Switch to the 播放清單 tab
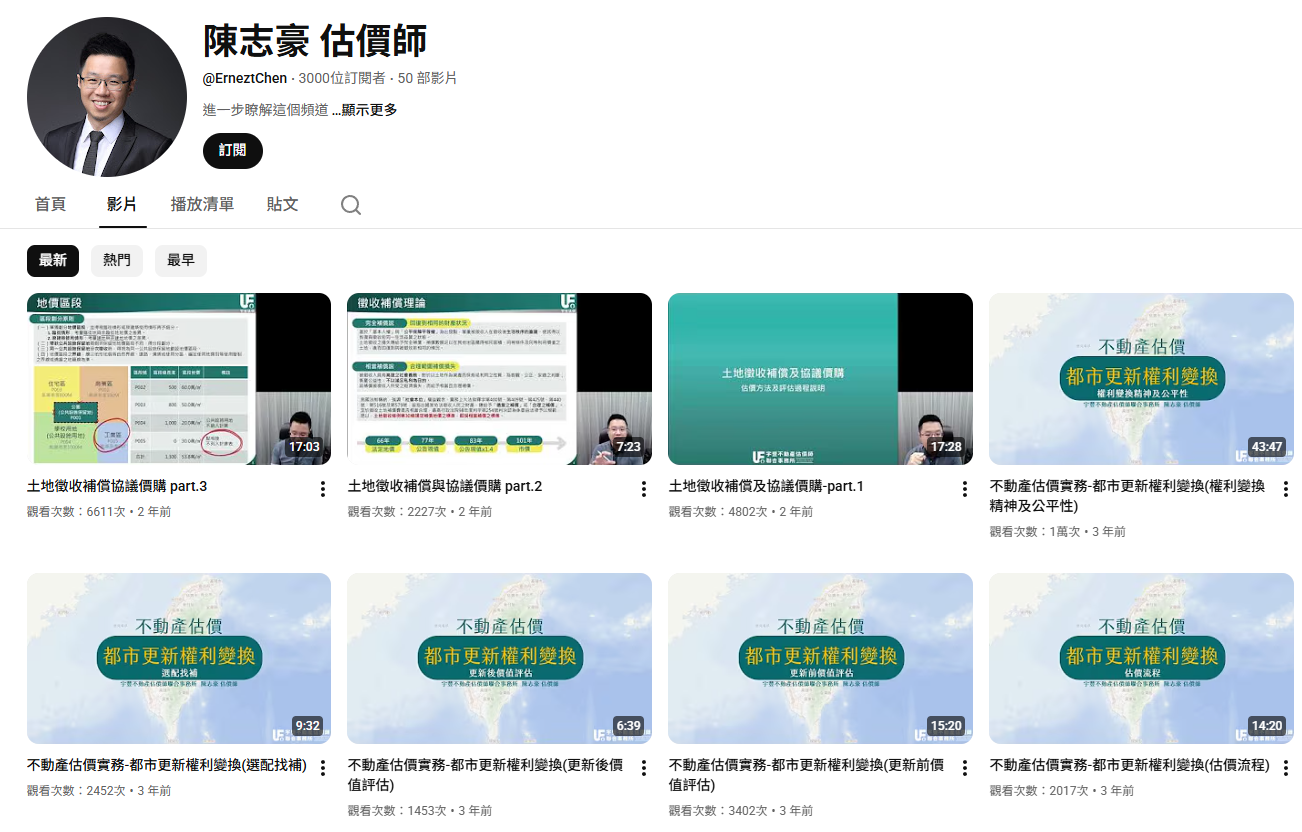1302x832 pixels. point(203,204)
